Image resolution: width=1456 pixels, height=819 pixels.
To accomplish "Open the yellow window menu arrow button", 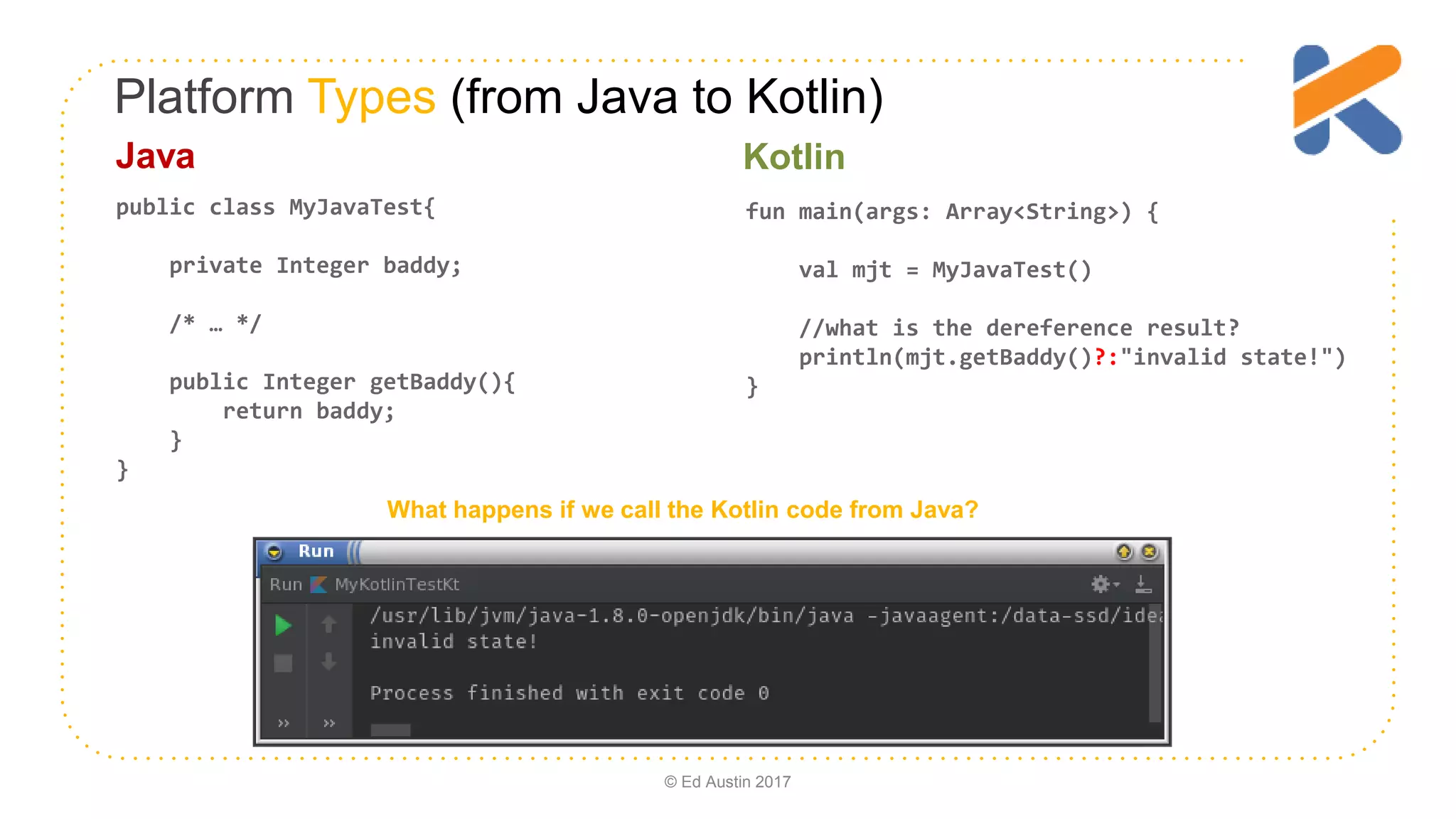I will coord(274,552).
